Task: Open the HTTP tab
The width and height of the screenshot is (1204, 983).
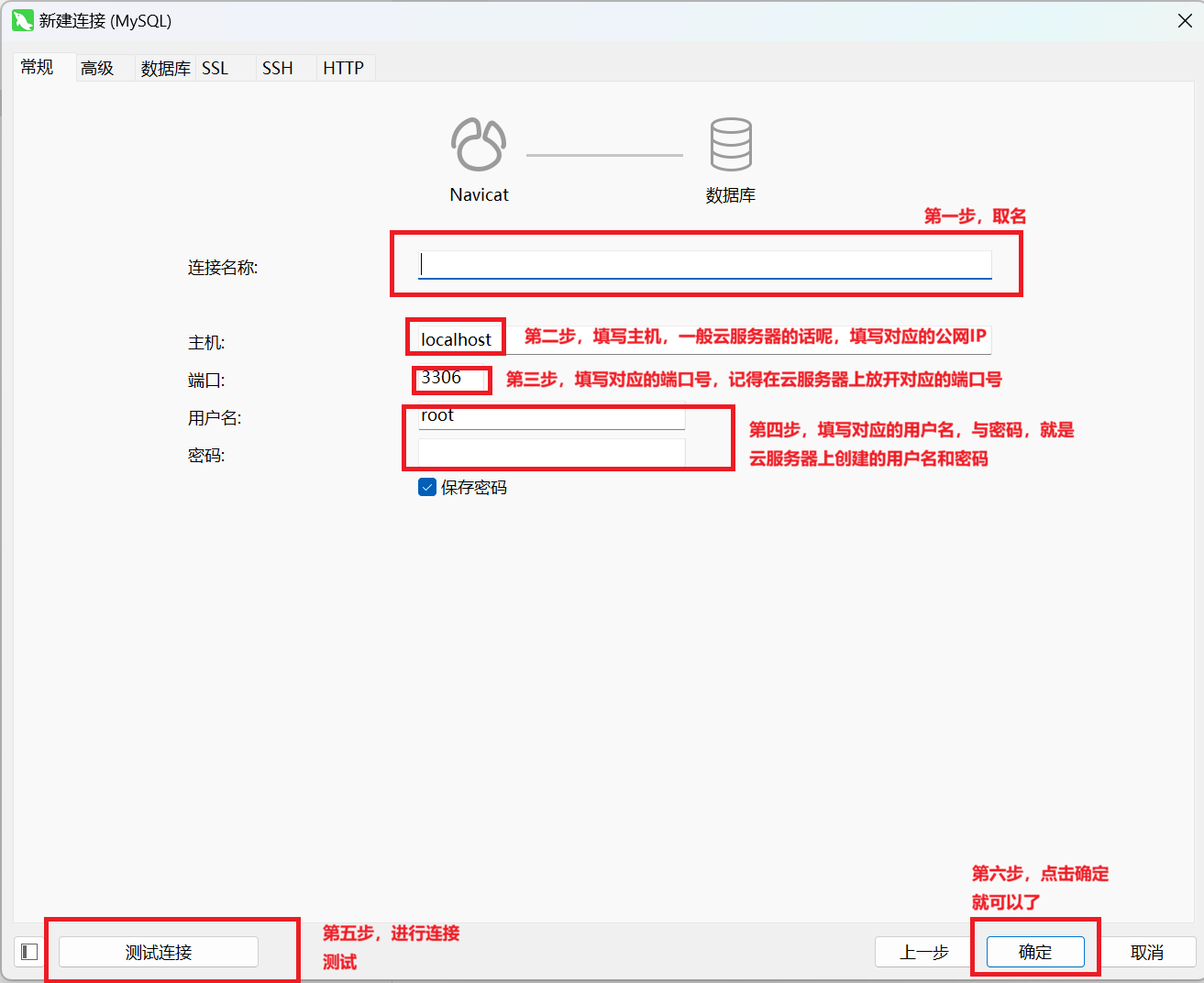Action: tap(344, 69)
